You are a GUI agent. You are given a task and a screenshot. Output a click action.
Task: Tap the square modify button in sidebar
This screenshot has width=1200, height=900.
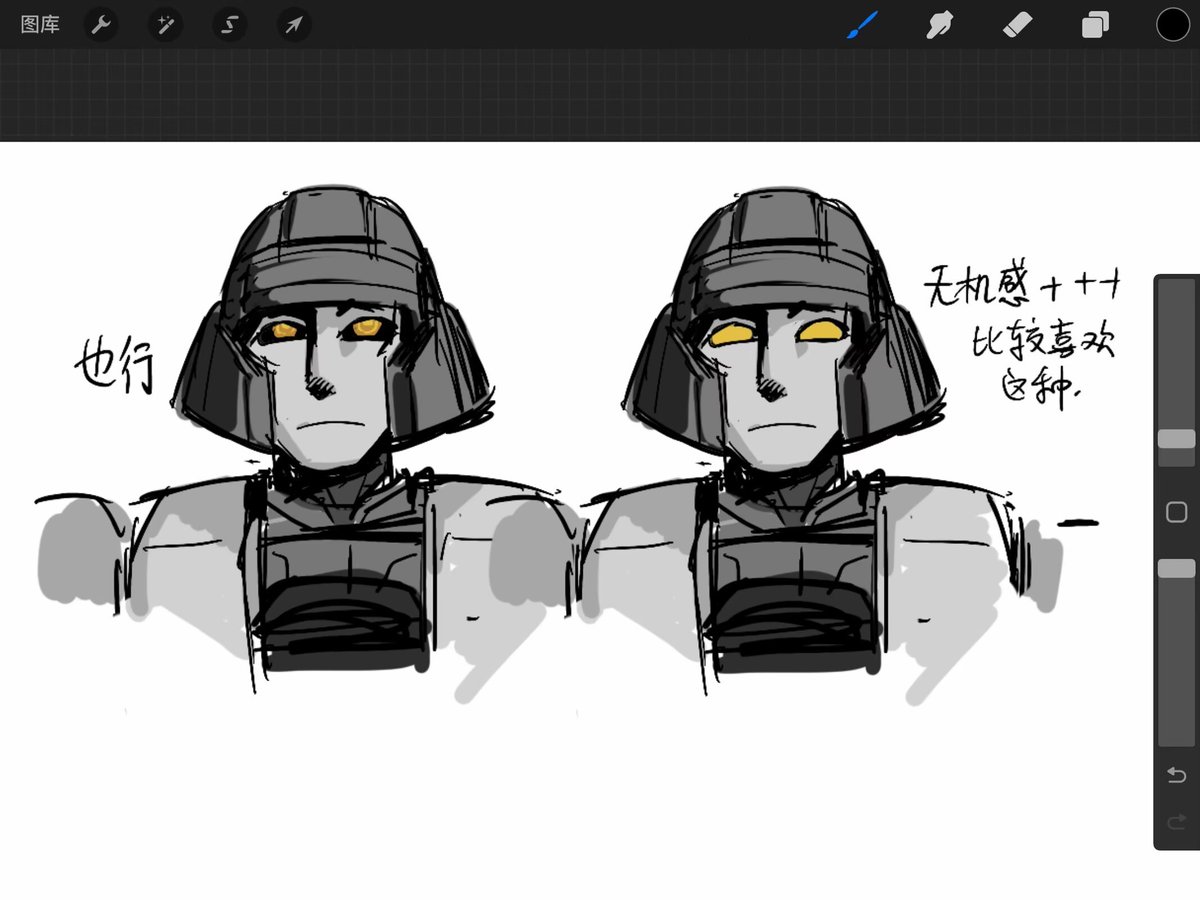1176,512
